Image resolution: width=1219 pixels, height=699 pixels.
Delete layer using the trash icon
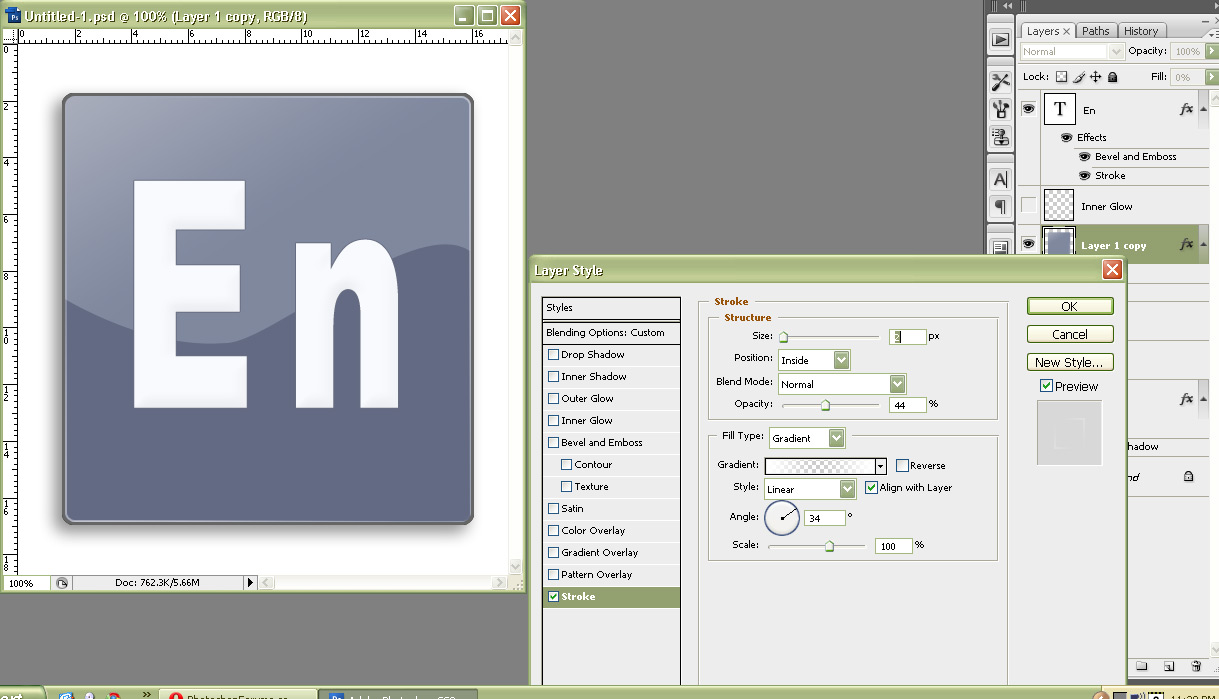(x=1196, y=666)
